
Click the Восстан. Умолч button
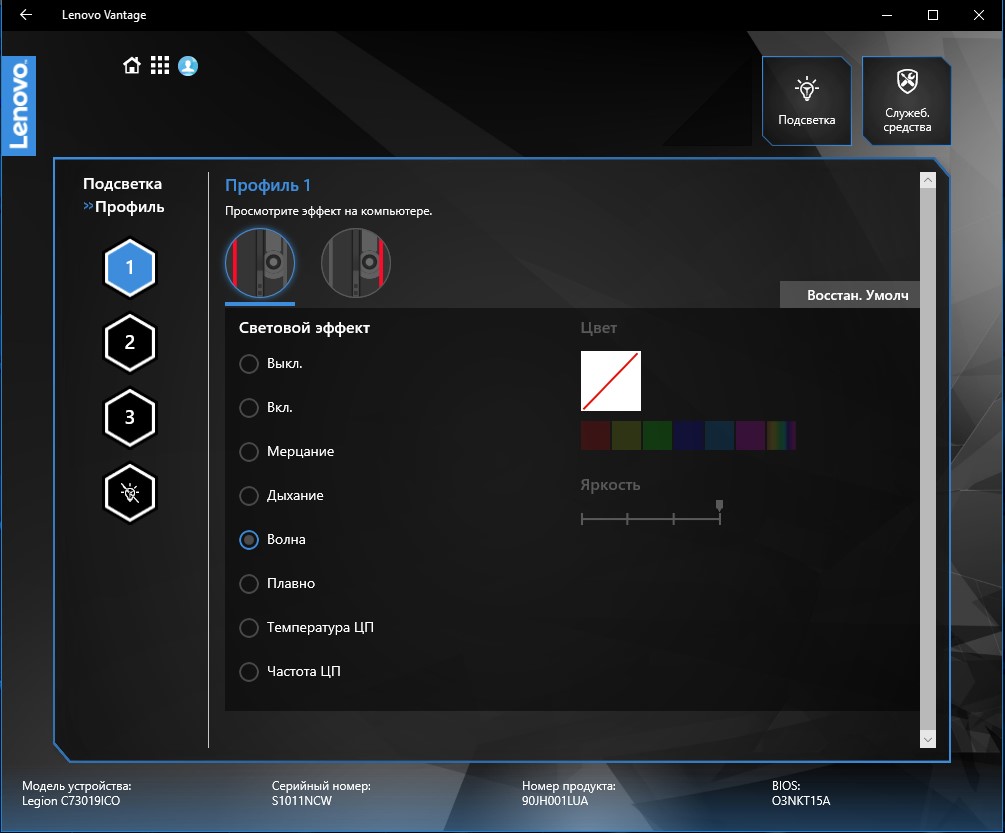(850, 295)
